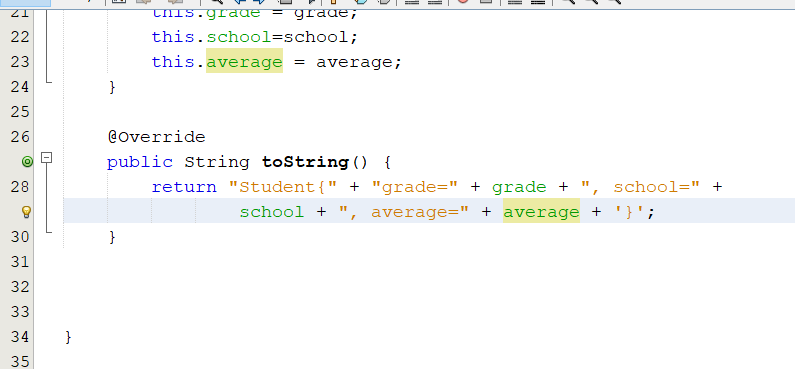Place the cursor in the toString method name

[305, 162]
